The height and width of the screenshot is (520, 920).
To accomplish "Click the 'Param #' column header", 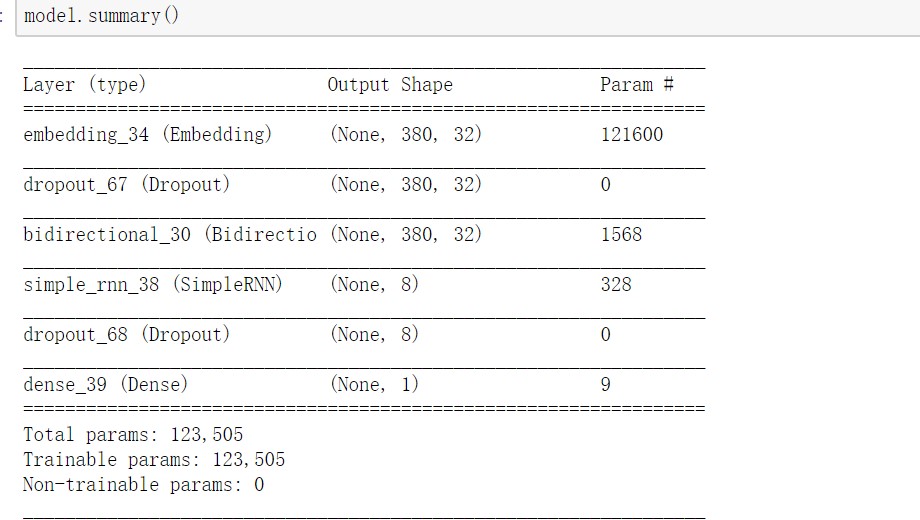I will pos(637,85).
